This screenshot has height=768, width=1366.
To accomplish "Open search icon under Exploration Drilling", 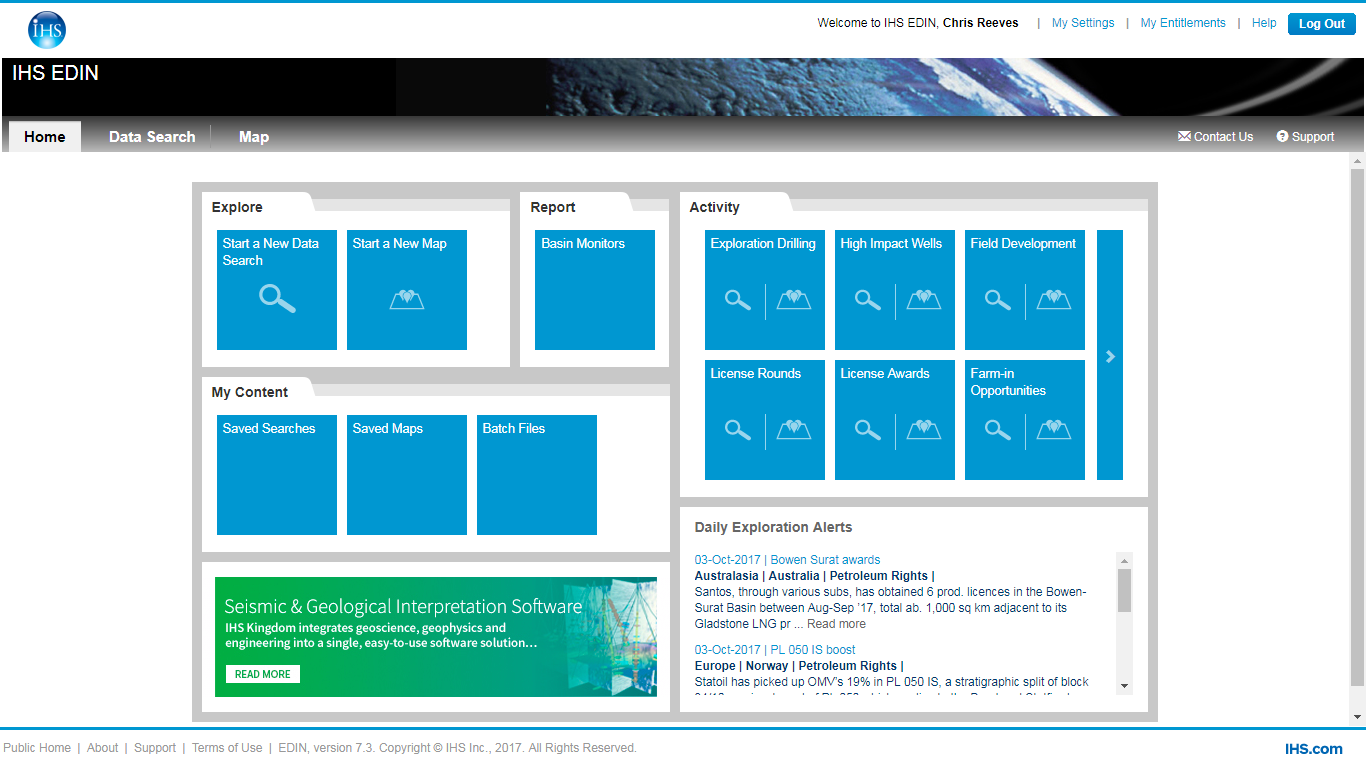I will tap(738, 300).
